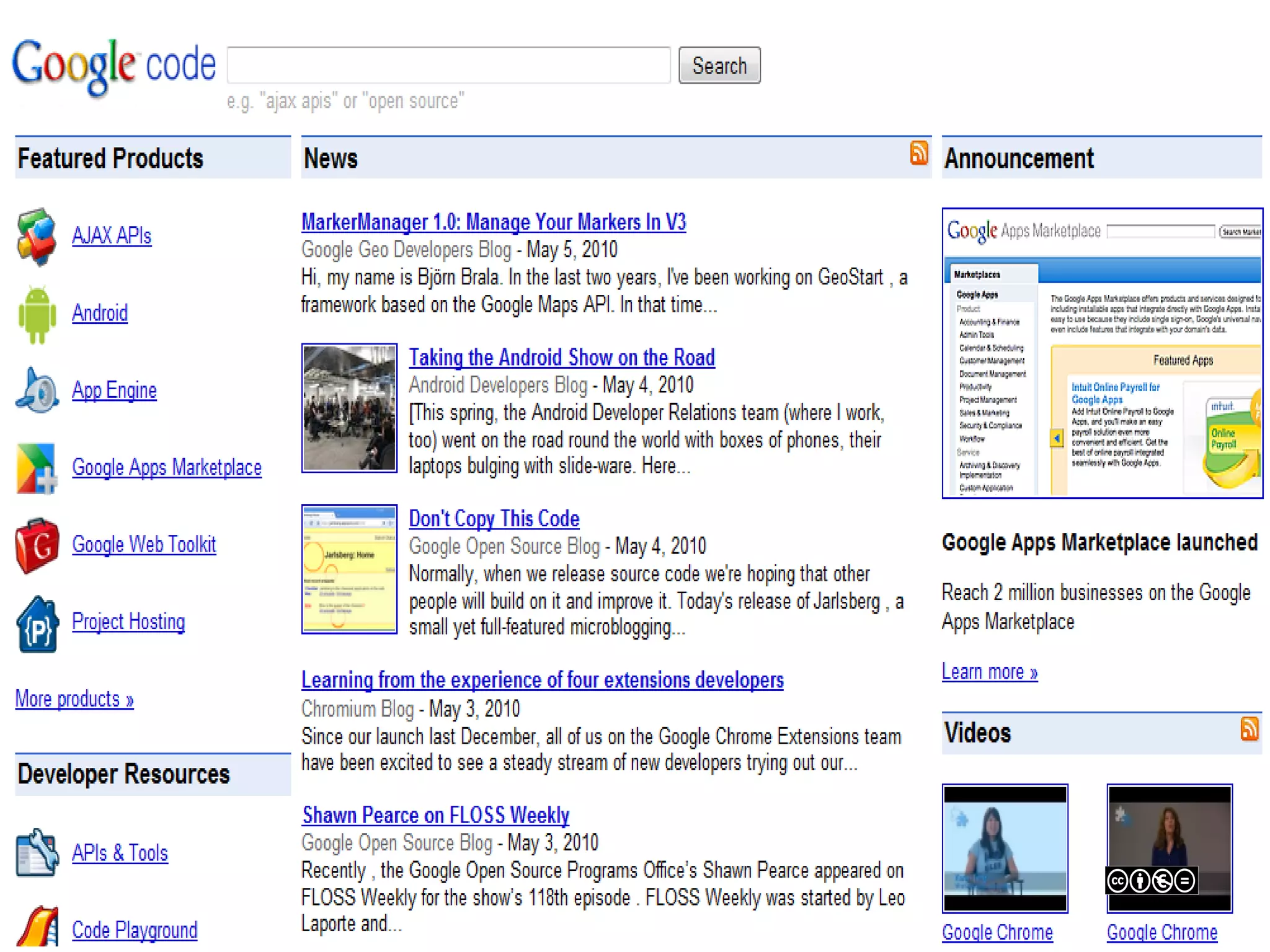Click the red Google Web Toolkit icon

(37, 545)
